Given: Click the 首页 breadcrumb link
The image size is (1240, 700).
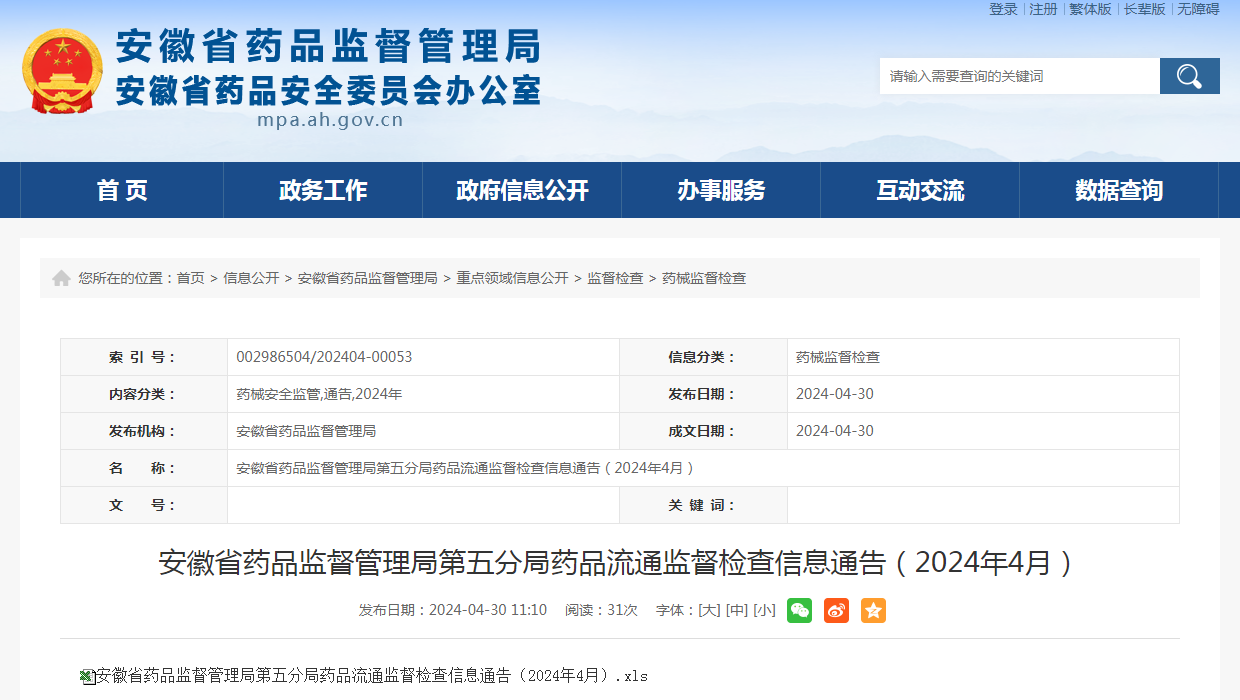Looking at the screenshot, I should pyautogui.click(x=191, y=278).
